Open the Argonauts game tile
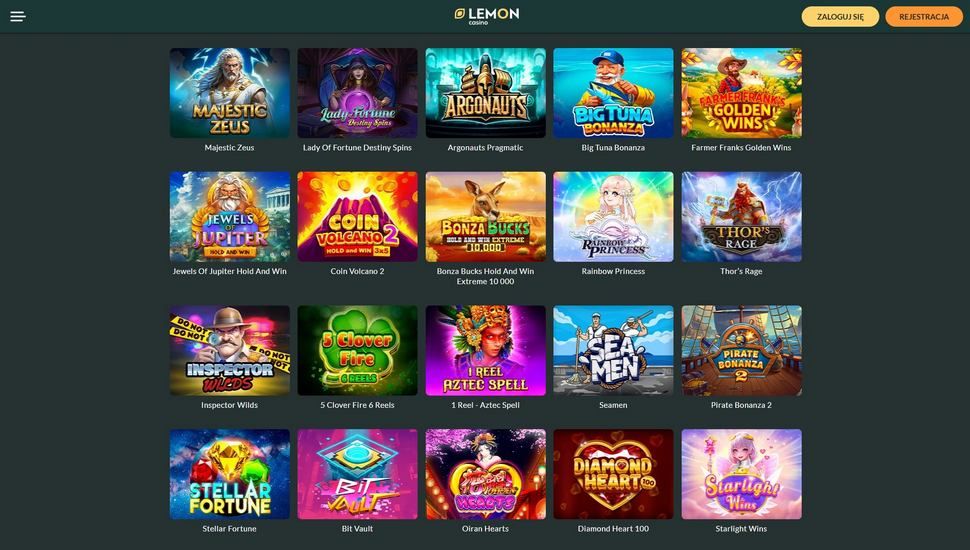 coord(486,93)
